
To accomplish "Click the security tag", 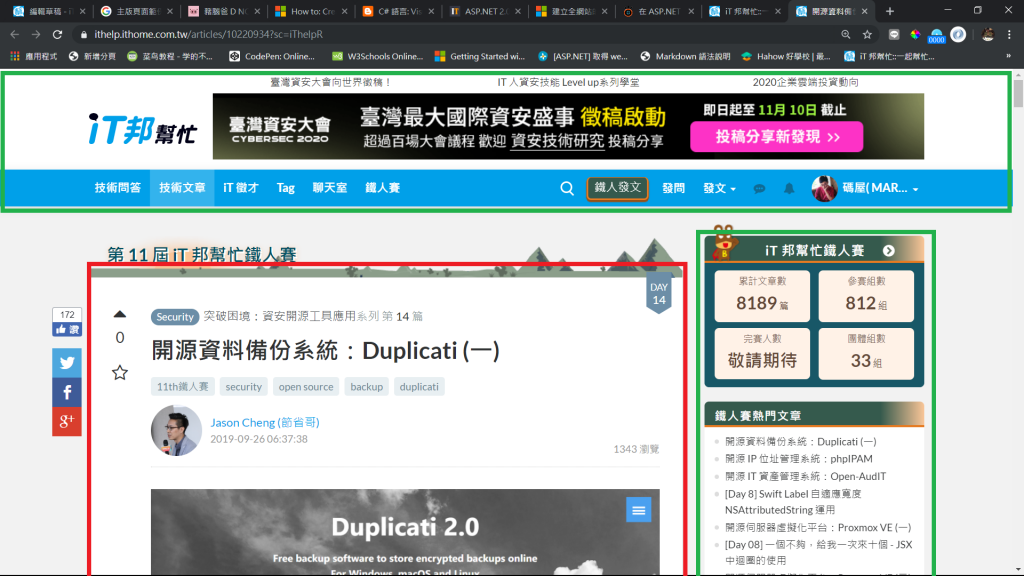I will point(244,387).
